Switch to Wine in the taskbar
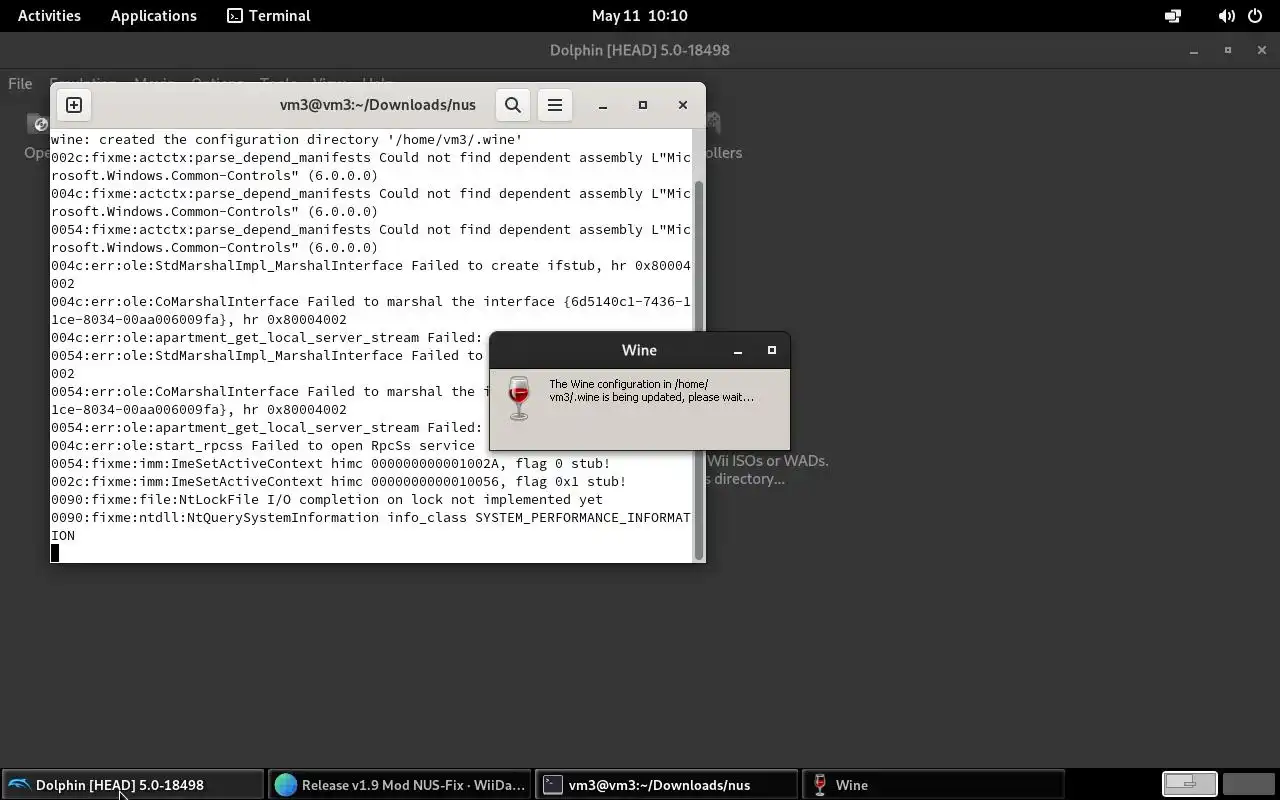This screenshot has height=800, width=1280. pyautogui.click(x=933, y=785)
